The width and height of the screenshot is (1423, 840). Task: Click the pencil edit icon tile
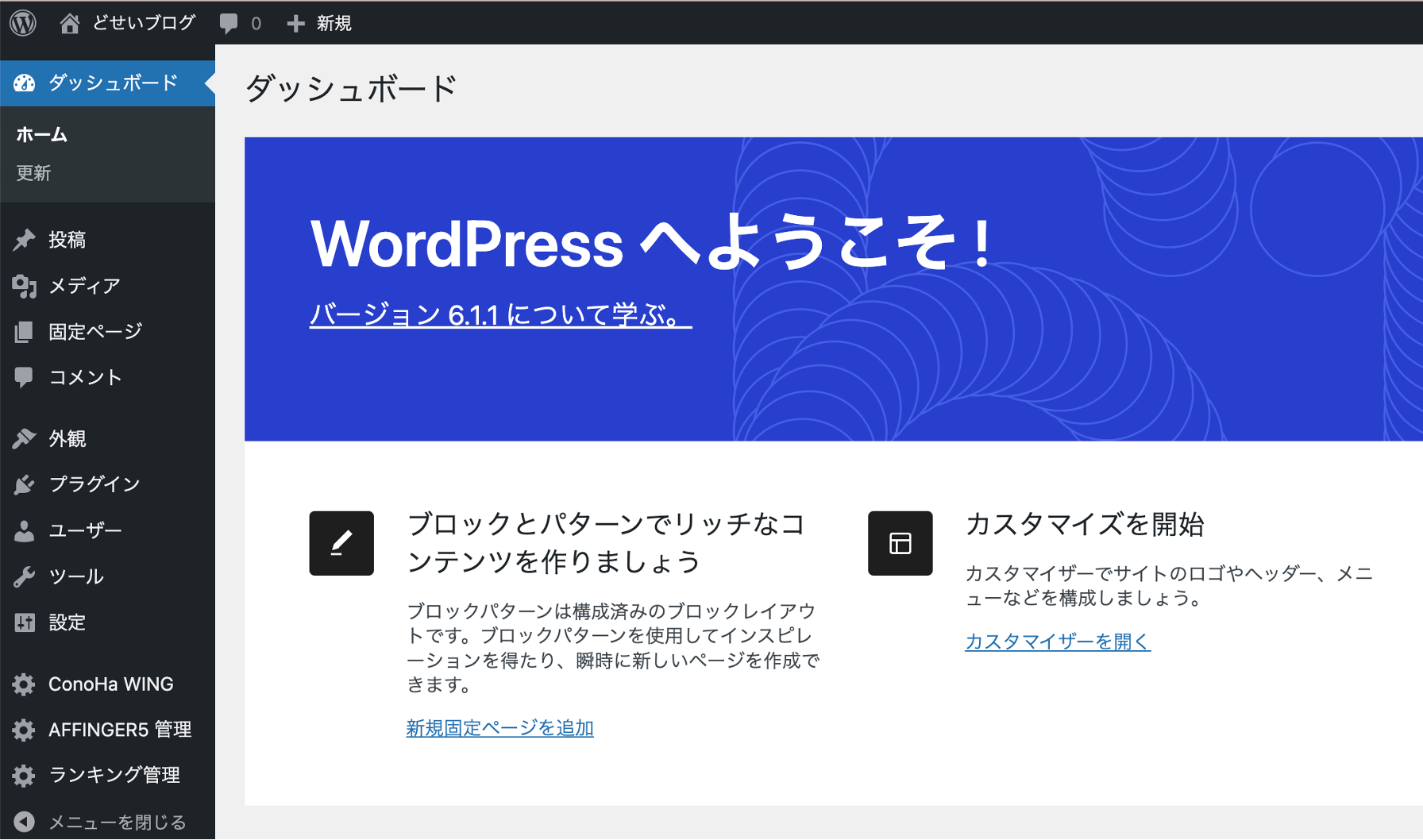341,543
